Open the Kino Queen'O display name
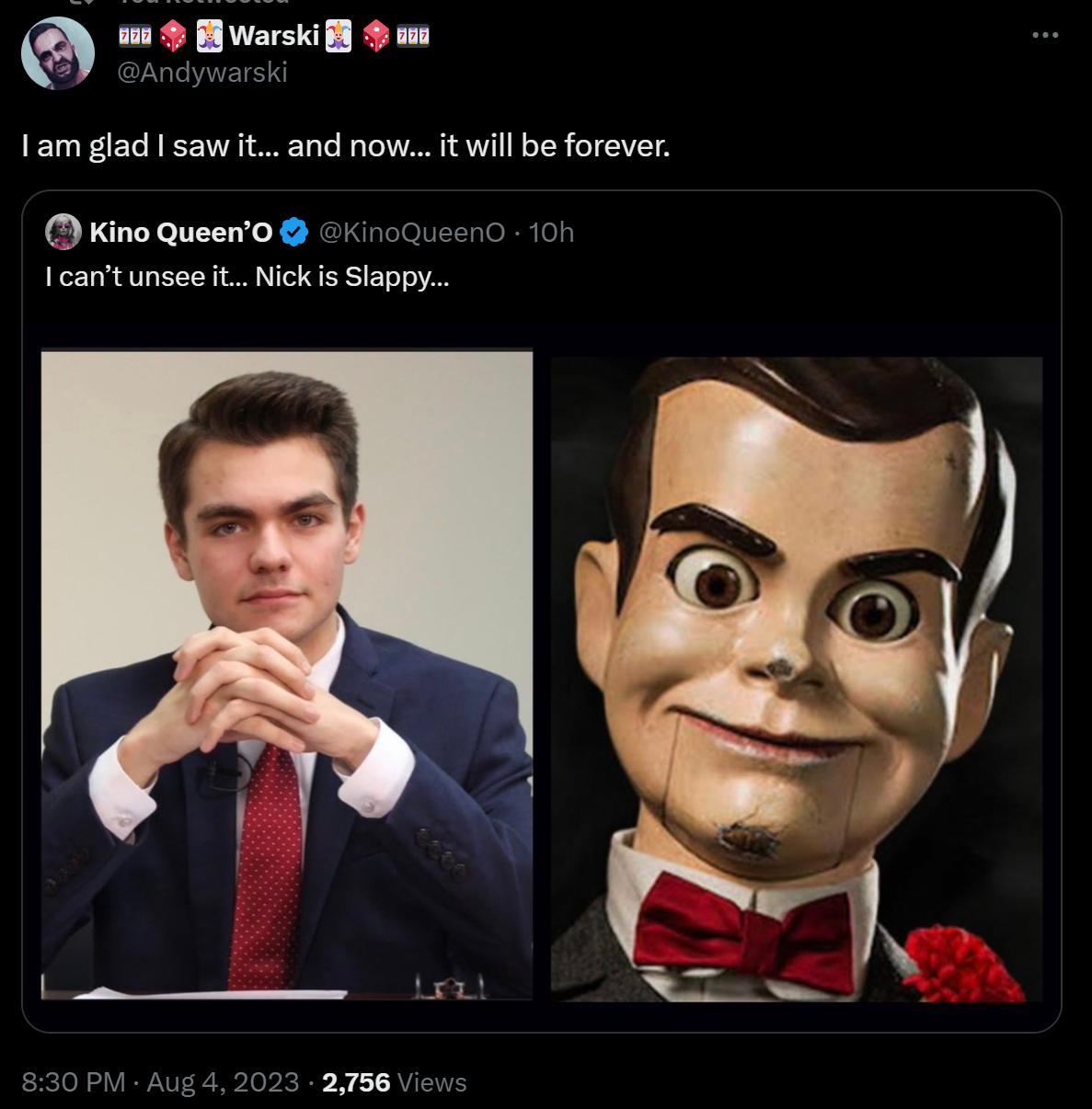Viewport: 1092px width, 1109px height. 181,233
